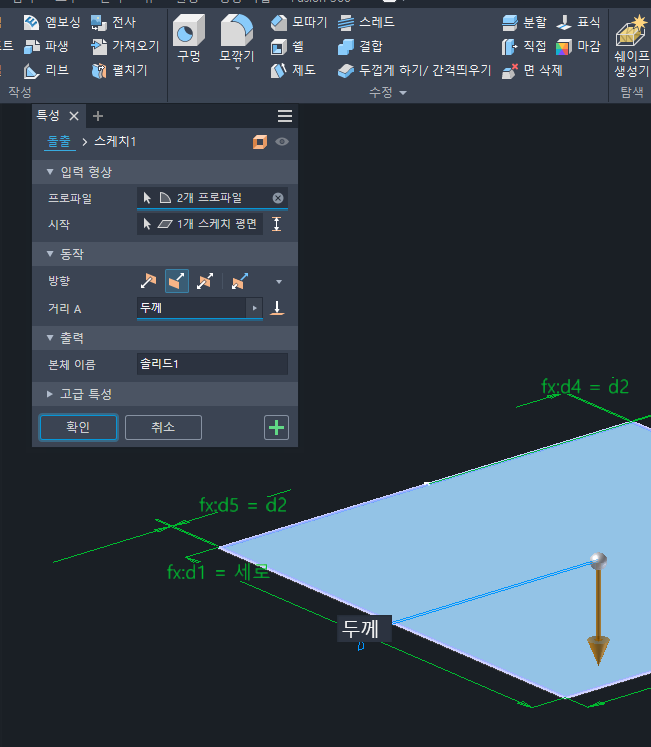651x747 pixels.
Task: Open the 거리 A parameter flyout arrow
Action: click(x=254, y=308)
